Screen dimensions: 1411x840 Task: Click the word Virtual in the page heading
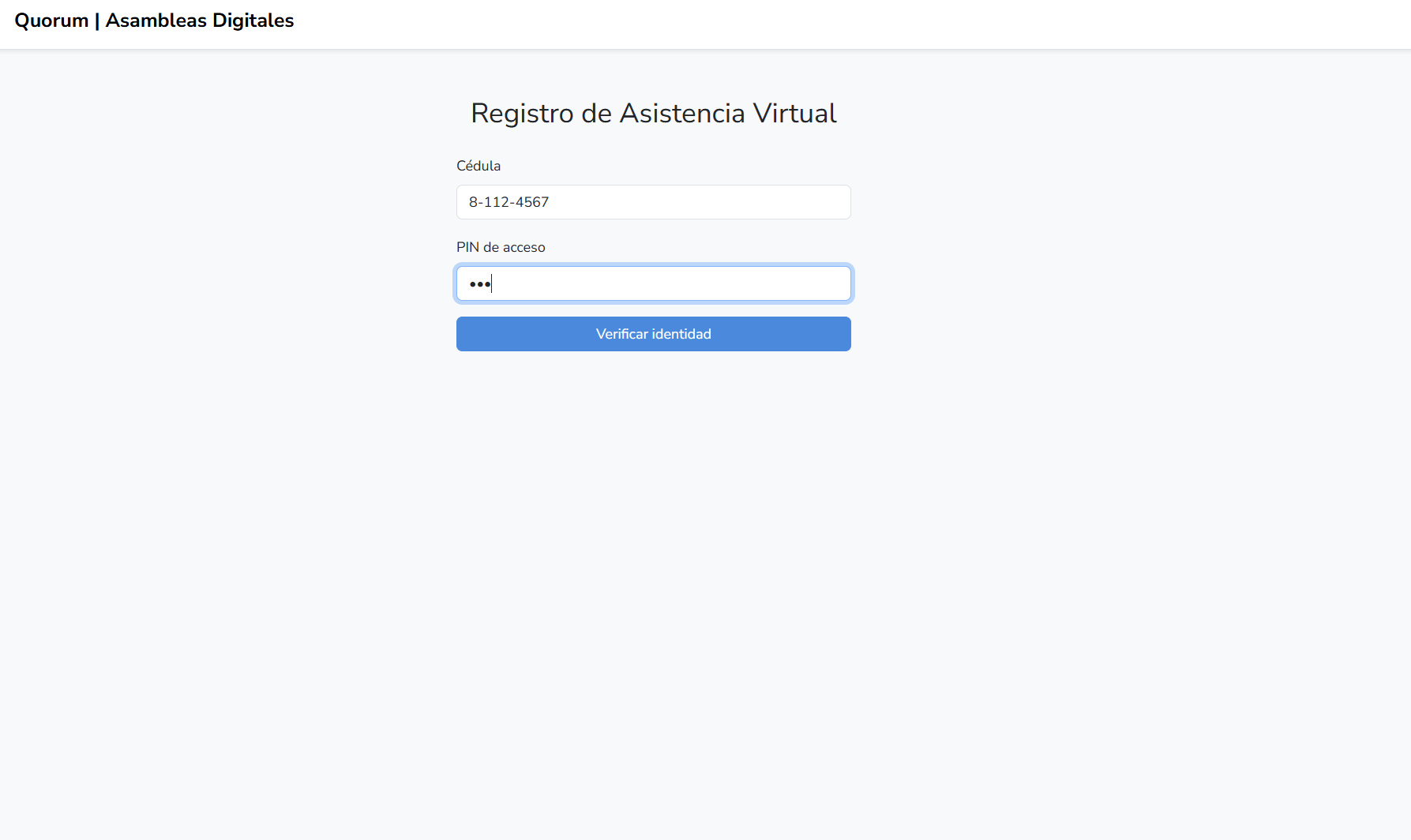tap(794, 114)
